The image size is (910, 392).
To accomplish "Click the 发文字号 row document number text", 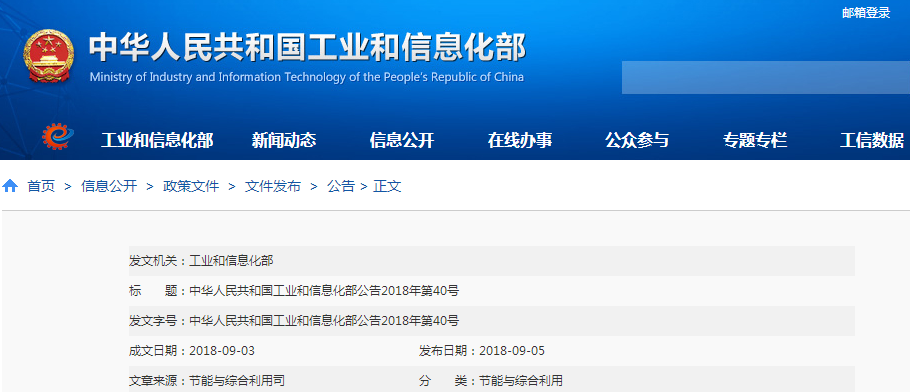I will pos(324,321).
